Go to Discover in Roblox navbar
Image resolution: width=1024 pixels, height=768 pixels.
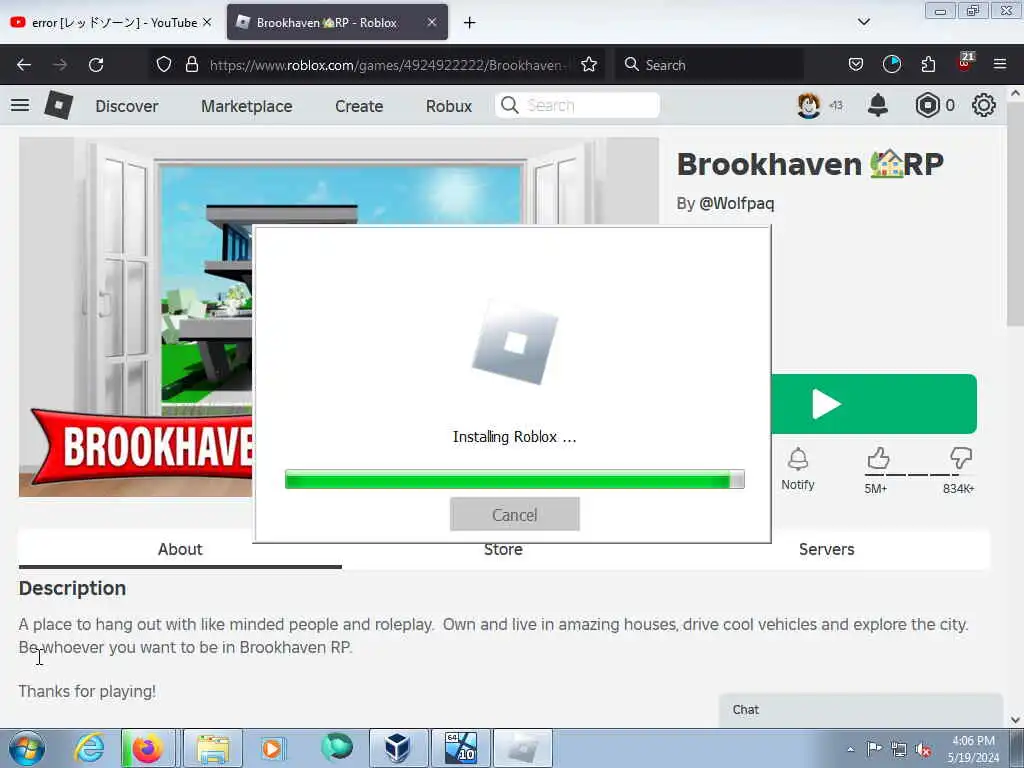(x=127, y=106)
